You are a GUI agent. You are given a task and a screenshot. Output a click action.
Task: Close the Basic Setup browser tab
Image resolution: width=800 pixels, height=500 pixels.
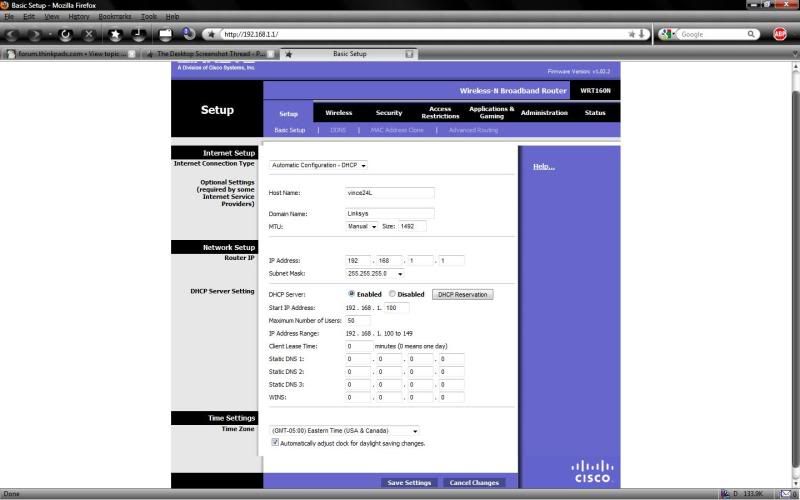tap(409, 54)
